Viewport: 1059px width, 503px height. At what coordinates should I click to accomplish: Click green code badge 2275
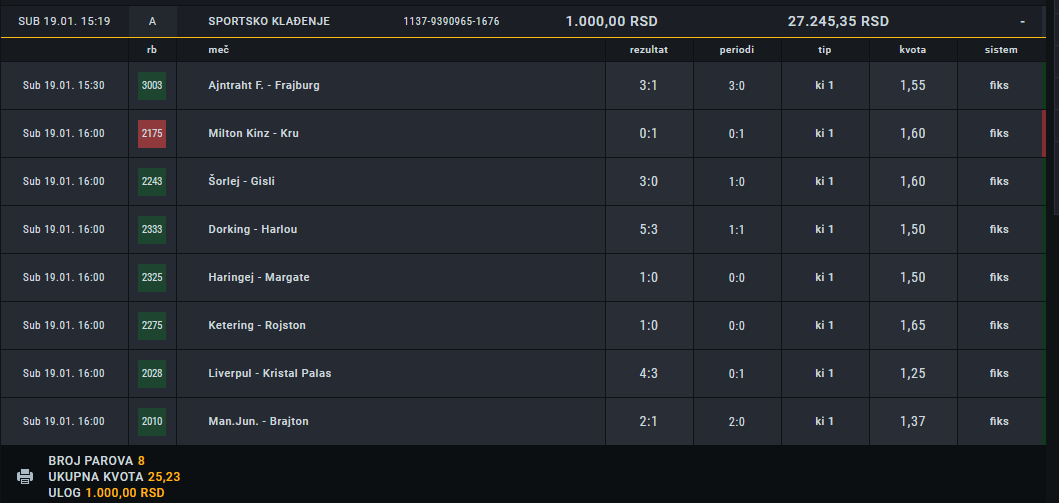tap(152, 325)
